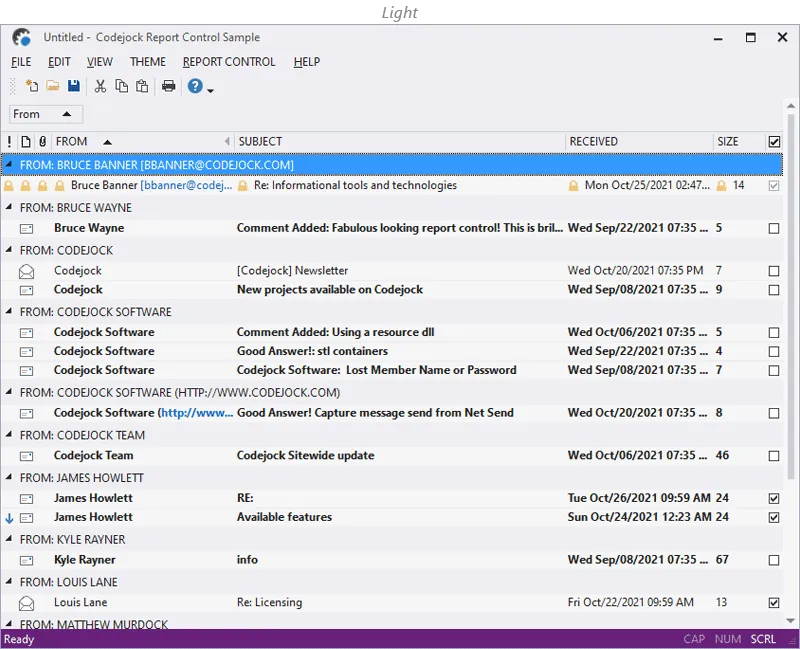
Task: Collapse the FROM: CODEJOCK group
Action: click(x=9, y=249)
